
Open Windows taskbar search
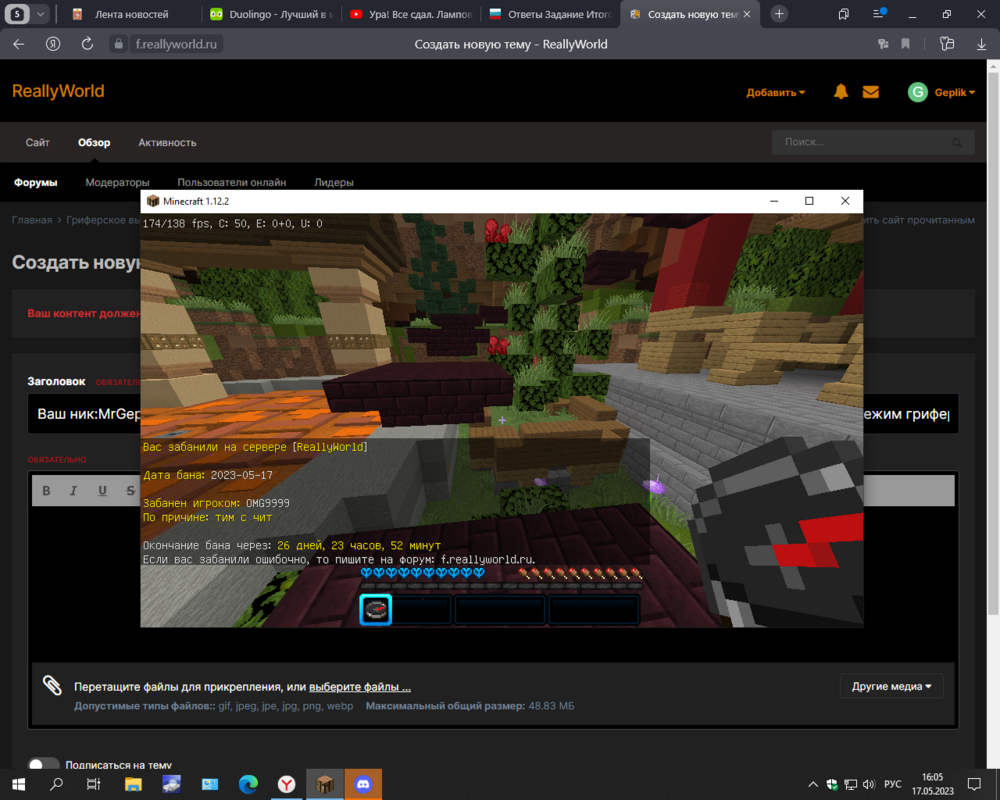click(56, 784)
